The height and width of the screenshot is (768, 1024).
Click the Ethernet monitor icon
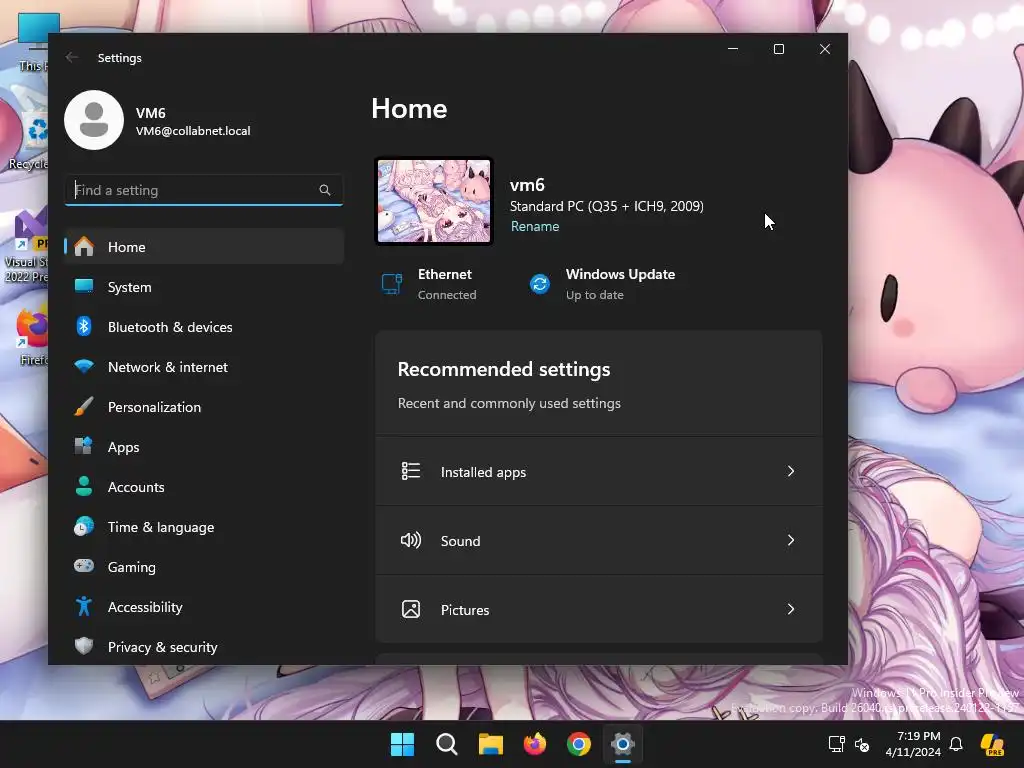click(392, 284)
